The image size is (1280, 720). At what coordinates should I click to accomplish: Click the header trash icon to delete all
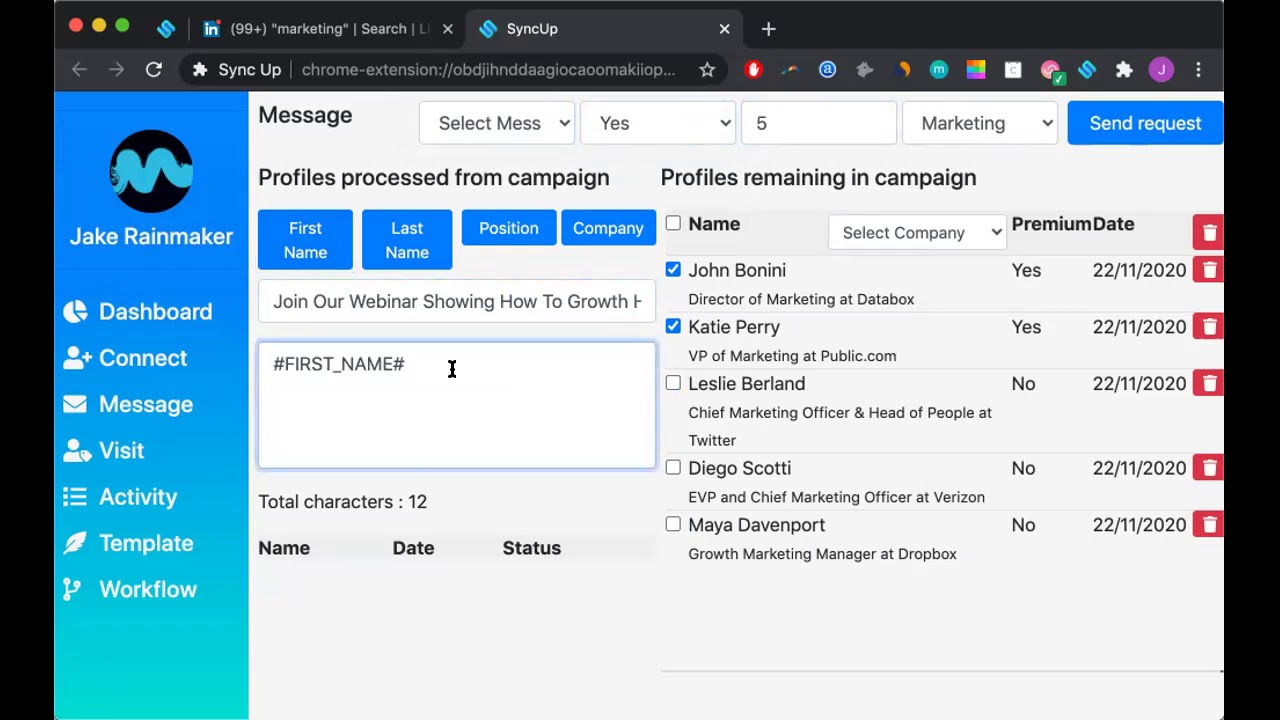(x=1209, y=233)
